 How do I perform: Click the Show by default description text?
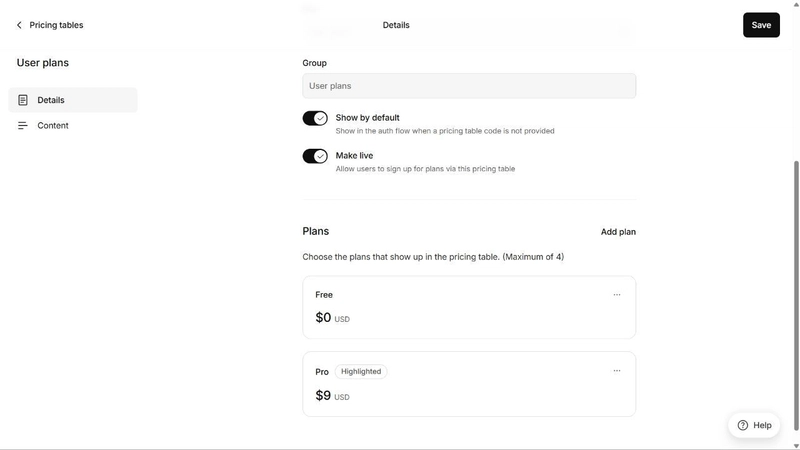445,131
